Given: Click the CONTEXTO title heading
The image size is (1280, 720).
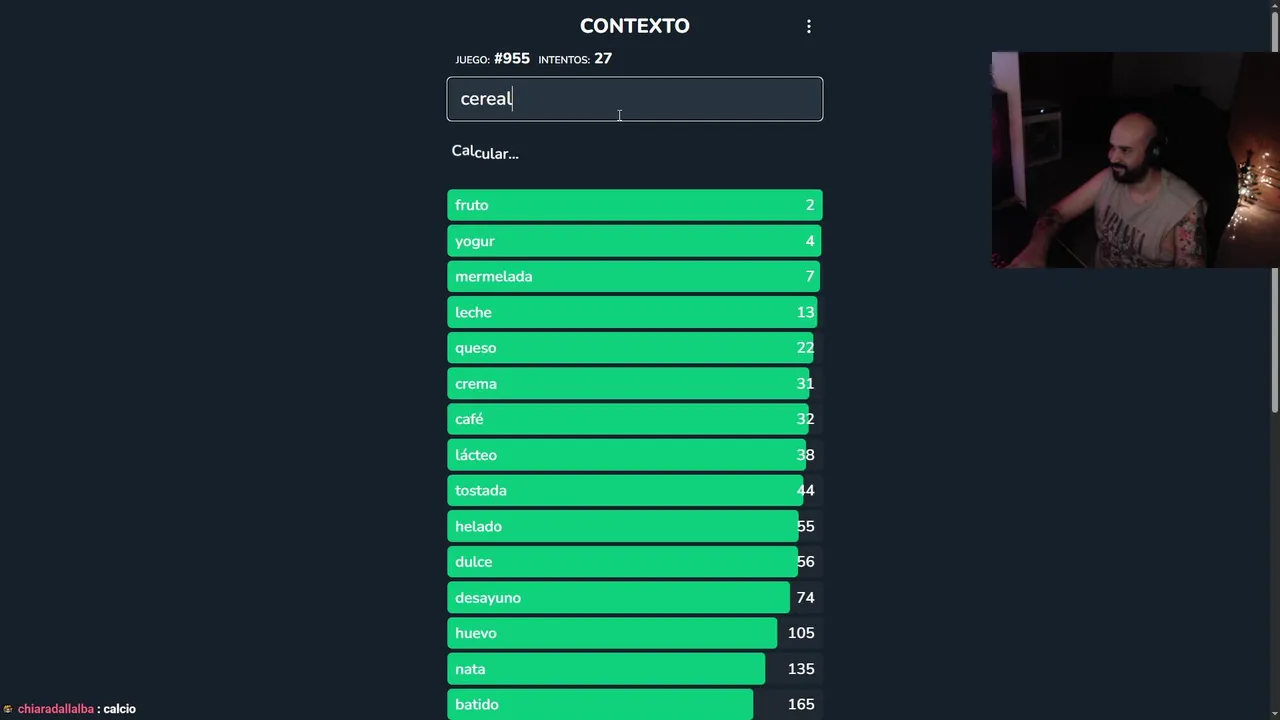Looking at the screenshot, I should coord(634,26).
